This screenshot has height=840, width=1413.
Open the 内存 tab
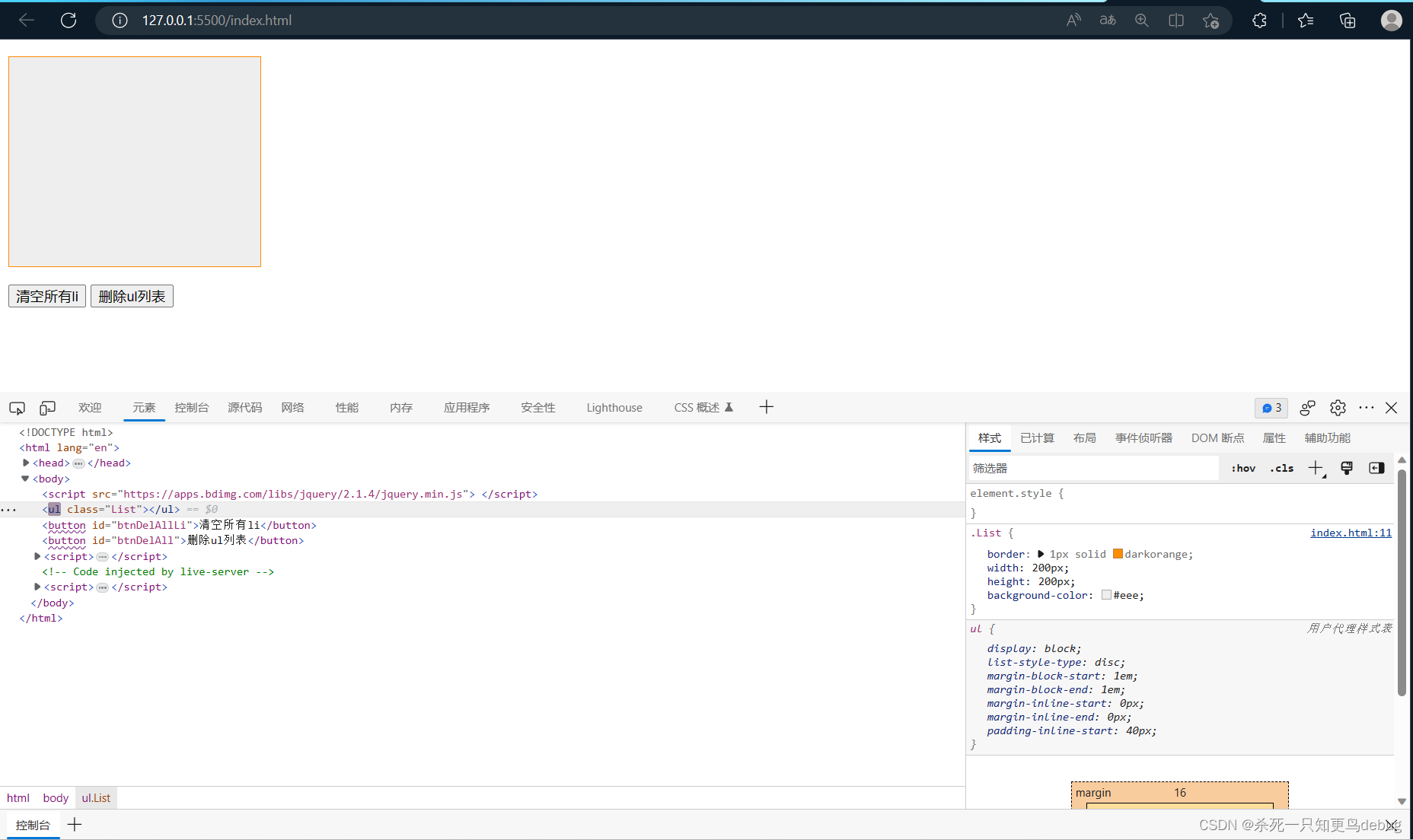[x=401, y=408]
